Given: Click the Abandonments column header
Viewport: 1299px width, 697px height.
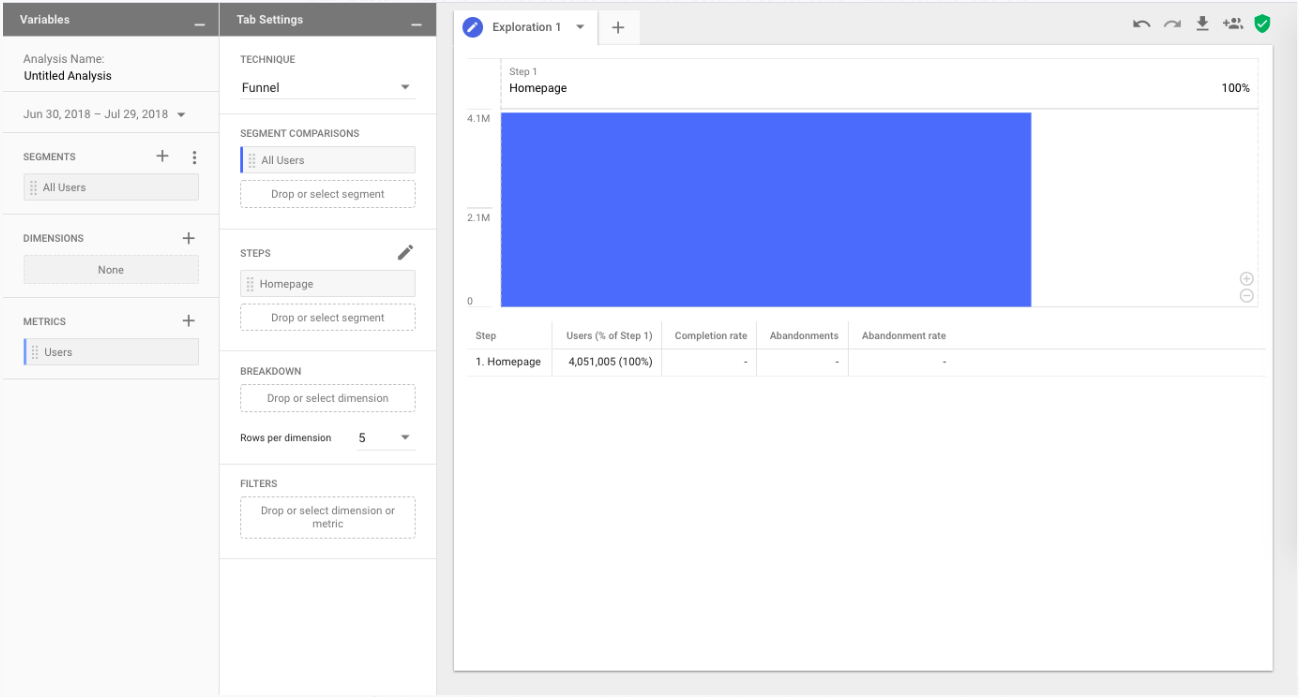Looking at the screenshot, I should (804, 336).
